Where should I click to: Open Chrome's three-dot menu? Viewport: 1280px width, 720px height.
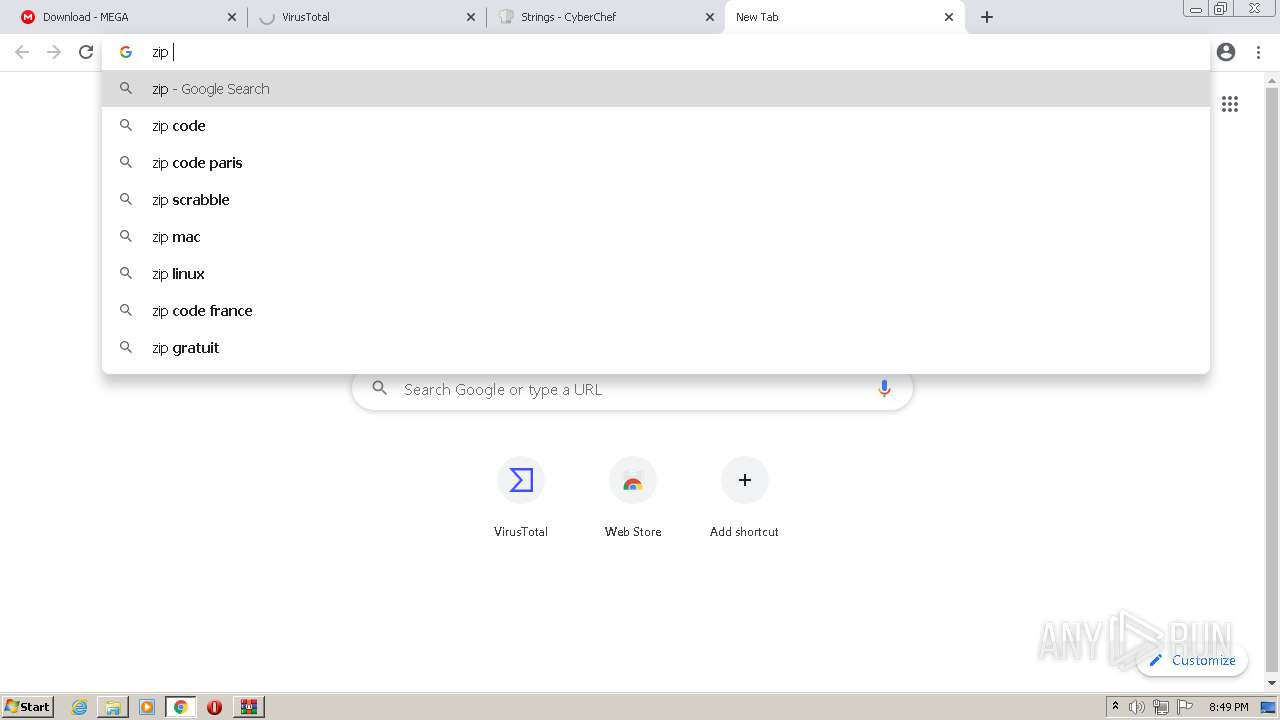tap(1258, 52)
